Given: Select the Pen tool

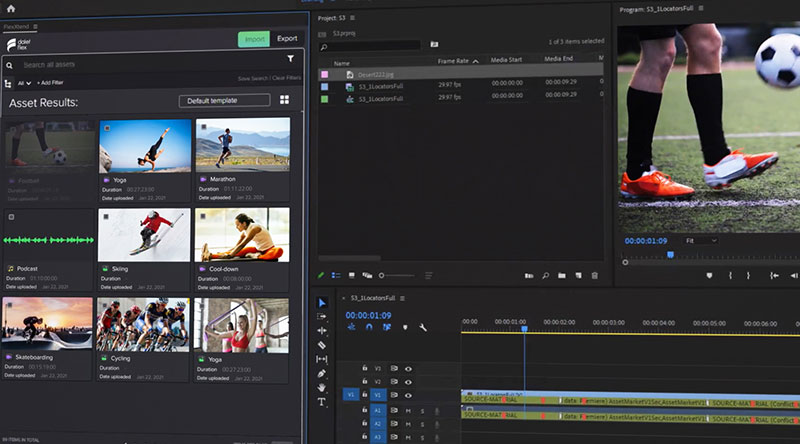Looking at the screenshot, I should [x=321, y=374].
